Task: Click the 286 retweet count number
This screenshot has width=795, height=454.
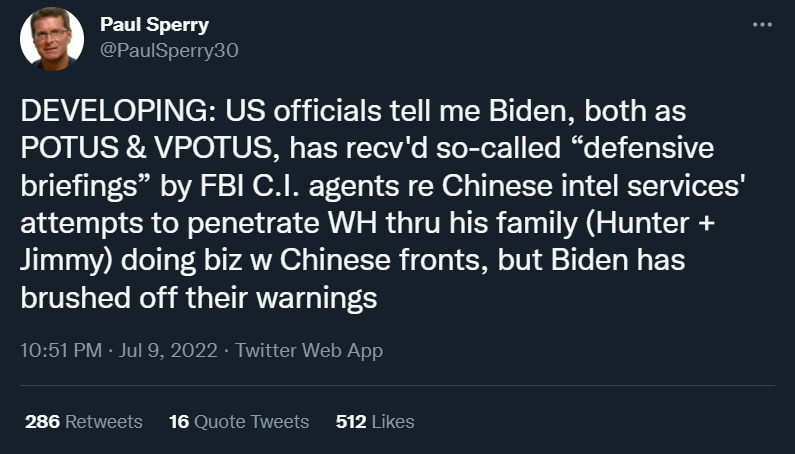Action: [x=42, y=421]
